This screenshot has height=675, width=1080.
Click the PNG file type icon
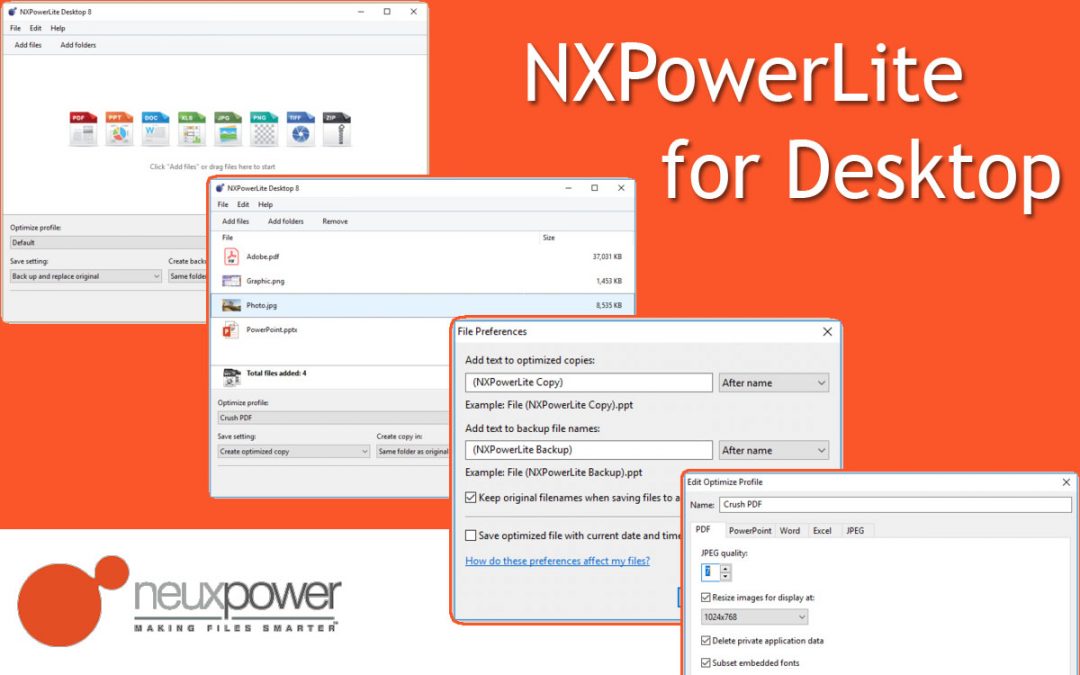[264, 129]
